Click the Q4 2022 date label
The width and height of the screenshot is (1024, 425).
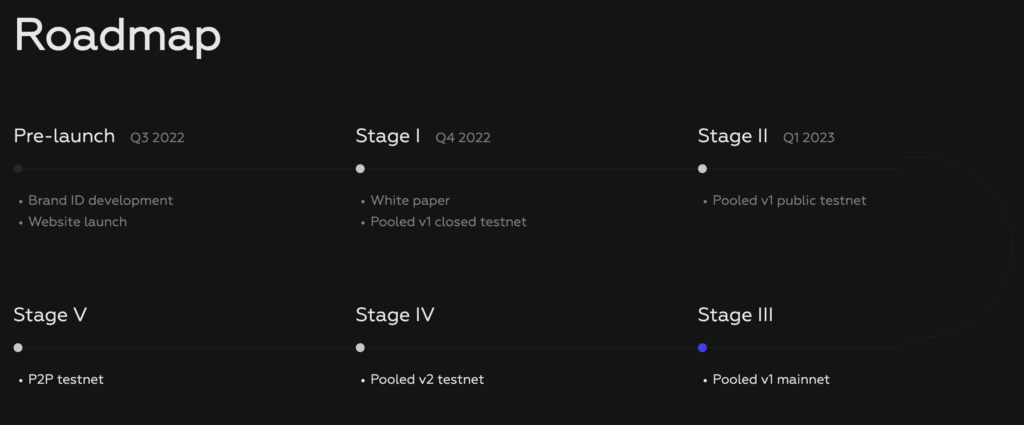[x=463, y=138]
